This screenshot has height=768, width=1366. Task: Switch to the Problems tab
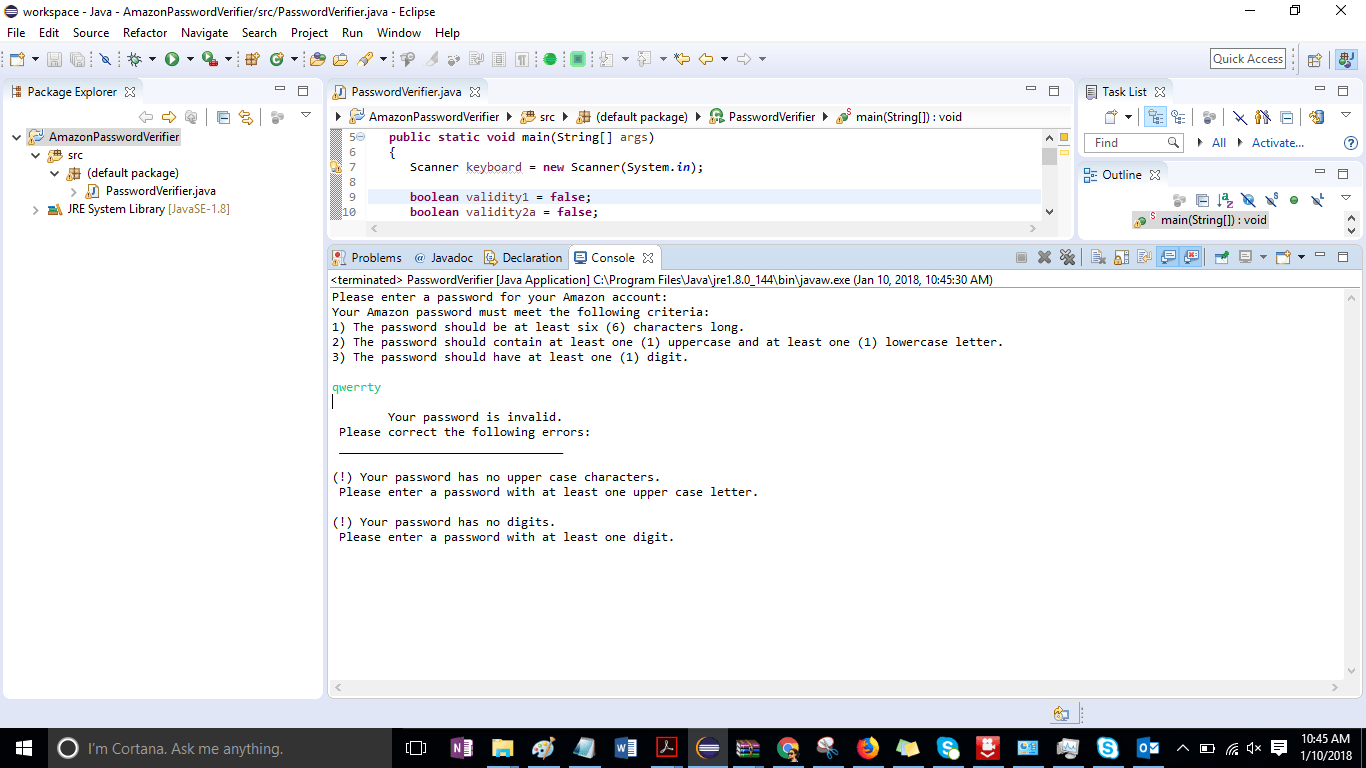pos(367,258)
